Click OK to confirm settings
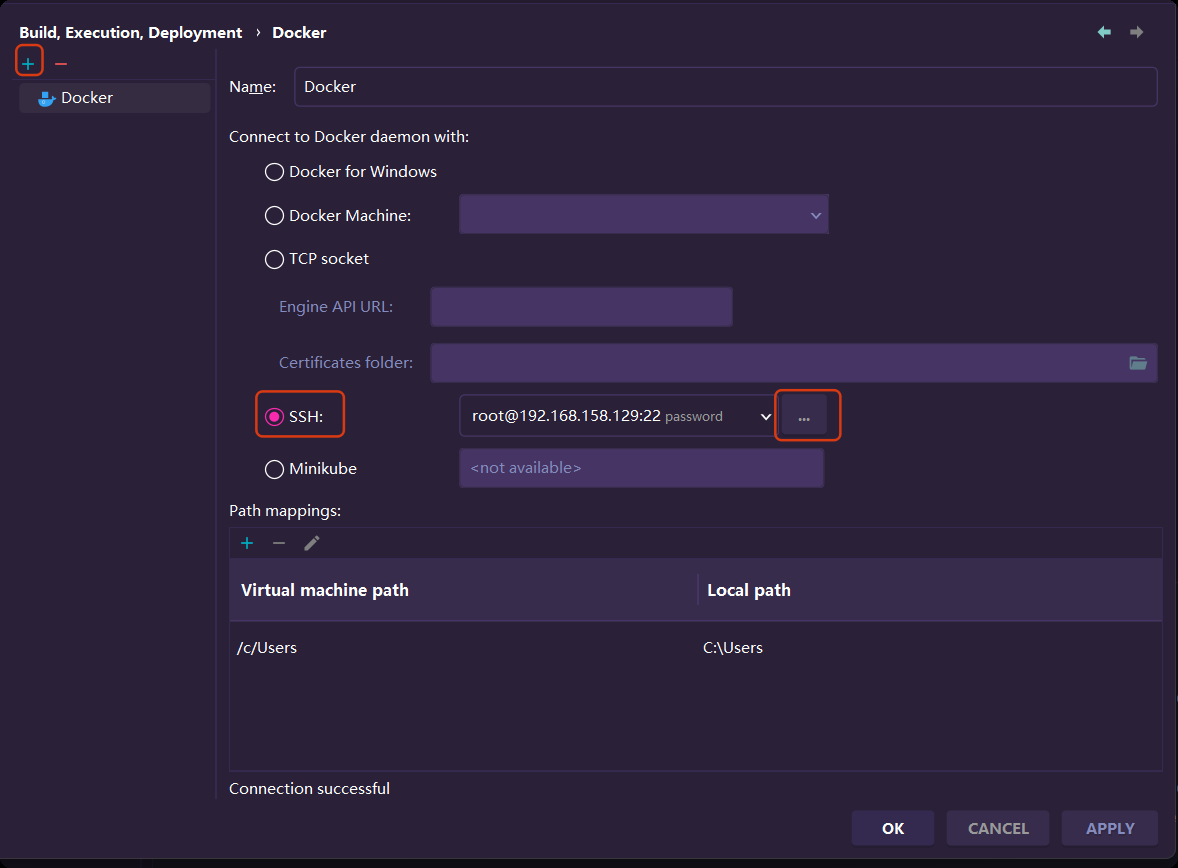Viewport: 1178px width, 868px height. (x=893, y=828)
